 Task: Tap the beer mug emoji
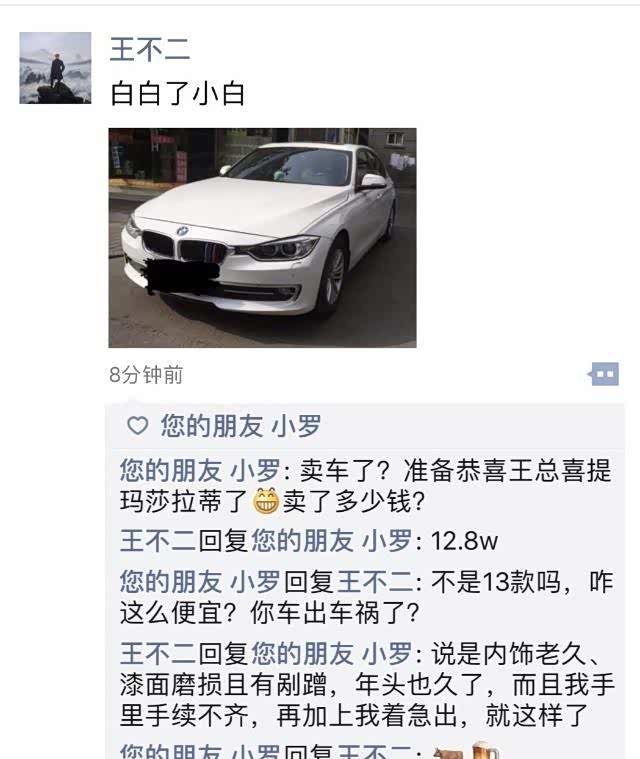[x=485, y=750]
